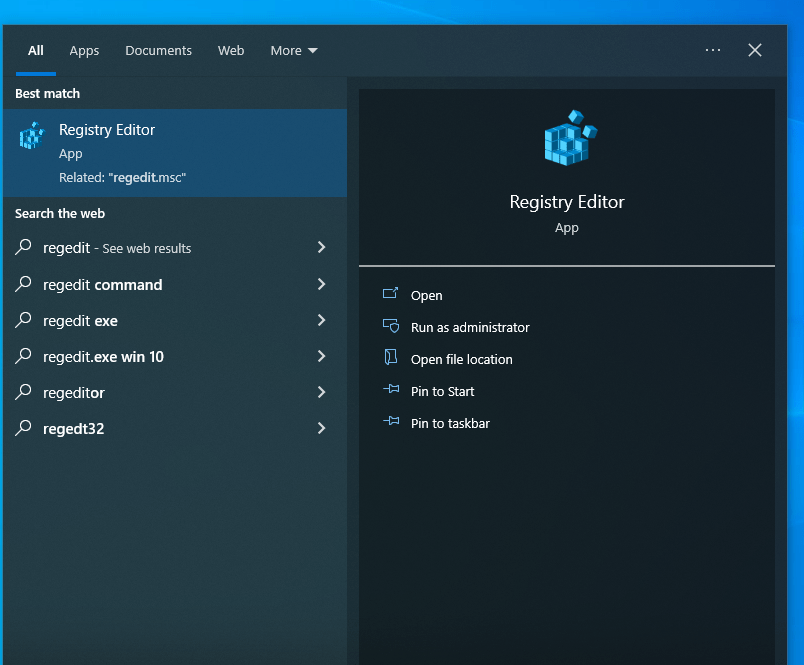Close the search panel with X
Viewport: 804px width, 665px height.
tap(755, 50)
